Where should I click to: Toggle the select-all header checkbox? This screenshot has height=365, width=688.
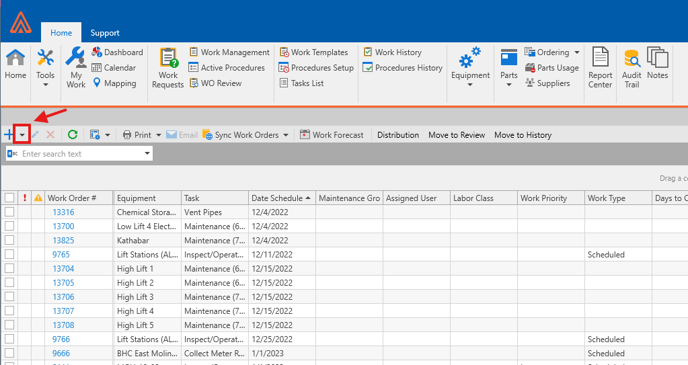click(x=9, y=198)
